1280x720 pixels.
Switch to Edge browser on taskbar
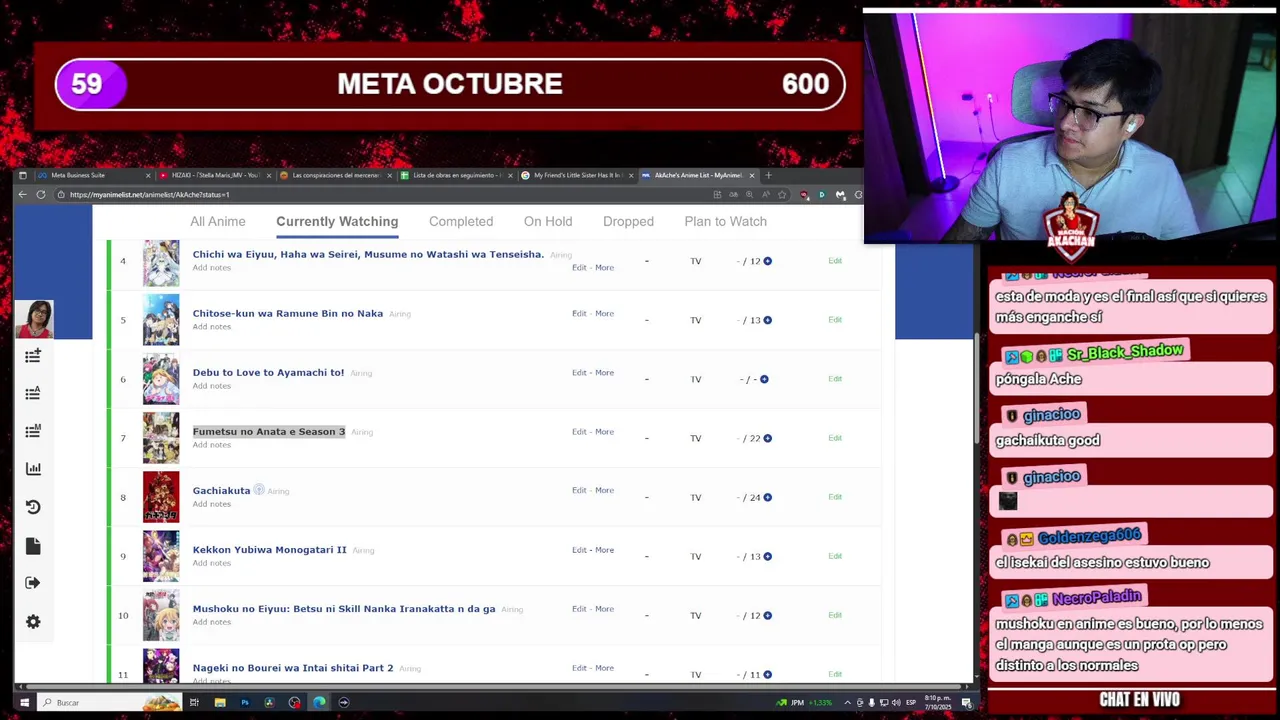click(x=319, y=703)
